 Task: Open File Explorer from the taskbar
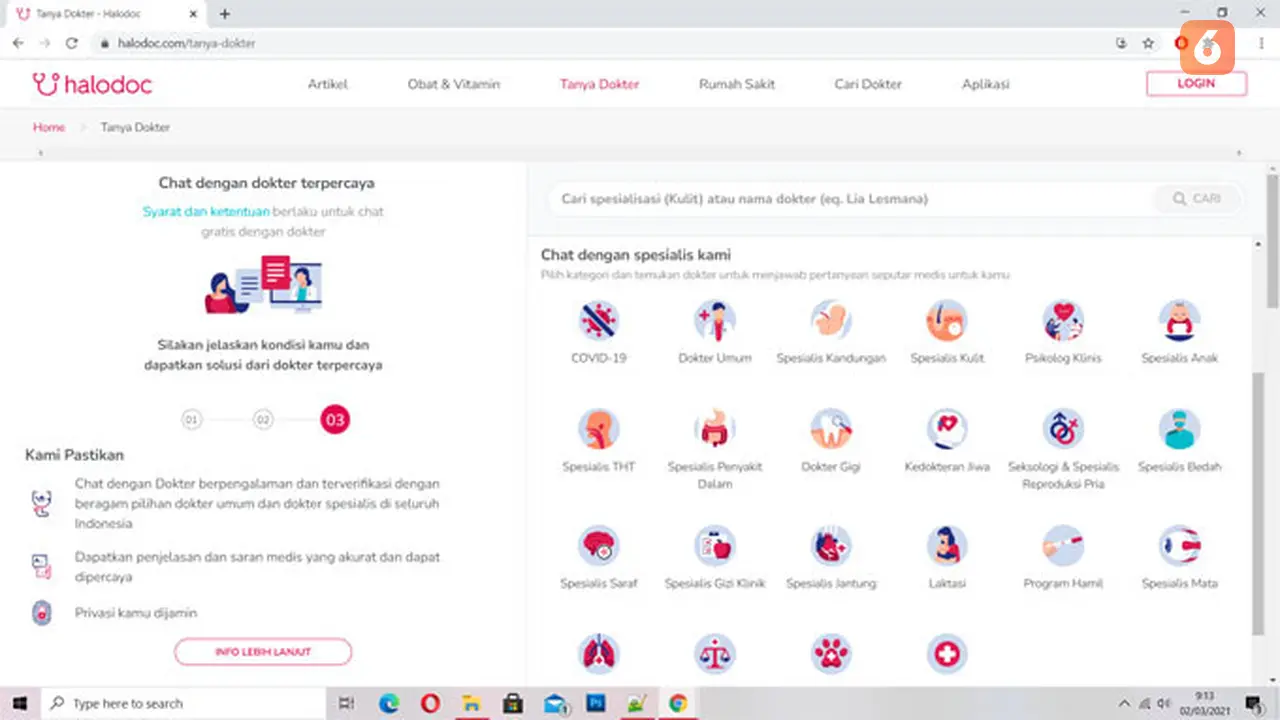point(471,703)
